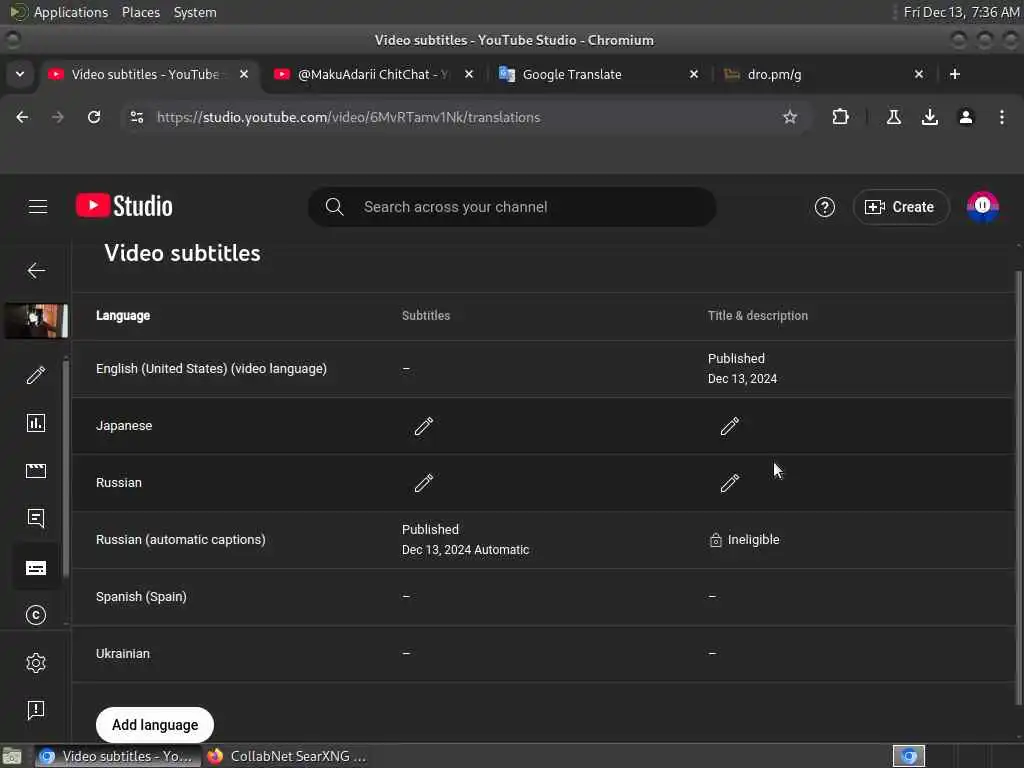The width and height of the screenshot is (1024, 768).
Task: Select the Russian (automatic captions) row label
Action: pos(181,539)
